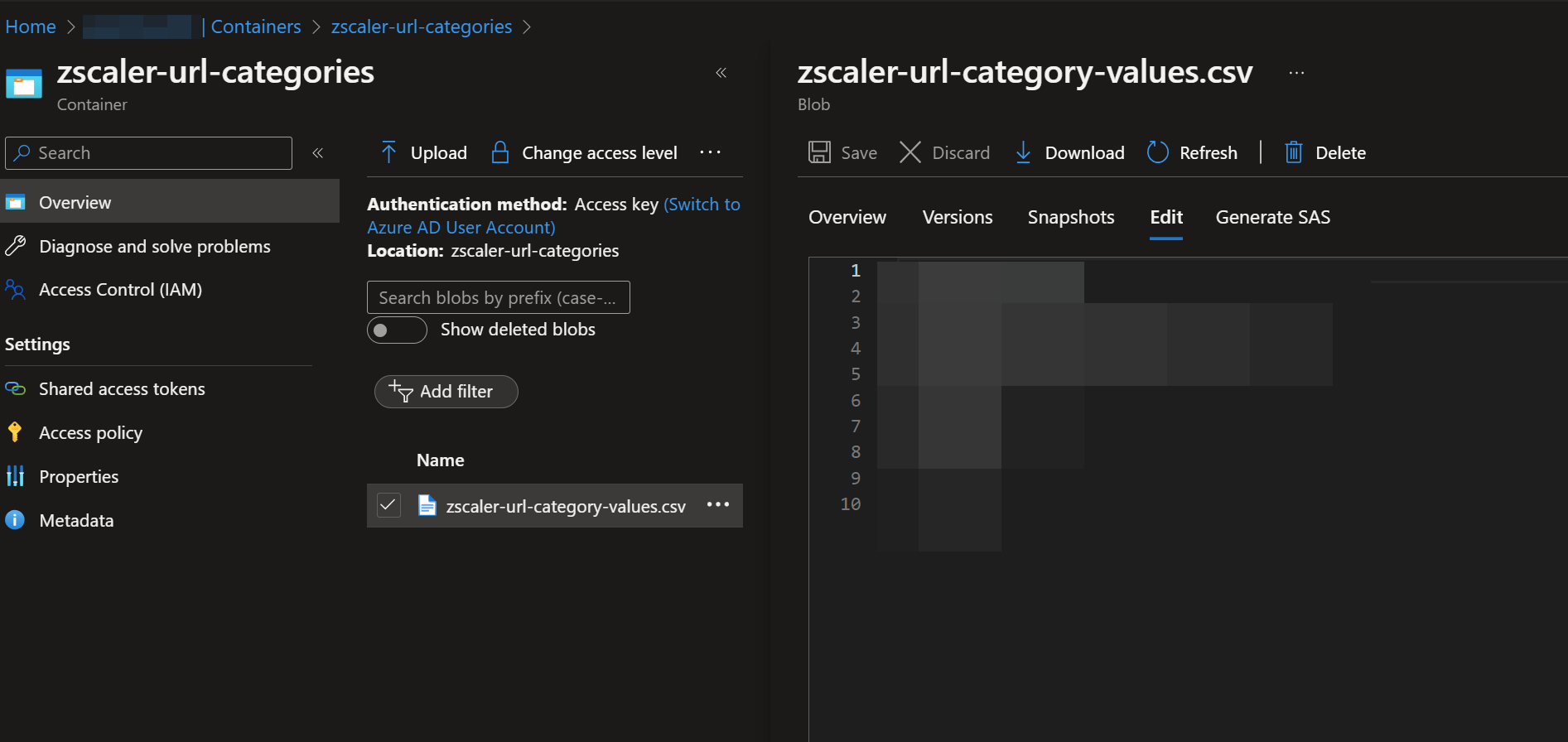This screenshot has height=742, width=1568.
Task: Open more options for zscaler-url-category-values.csv row
Action: click(717, 505)
